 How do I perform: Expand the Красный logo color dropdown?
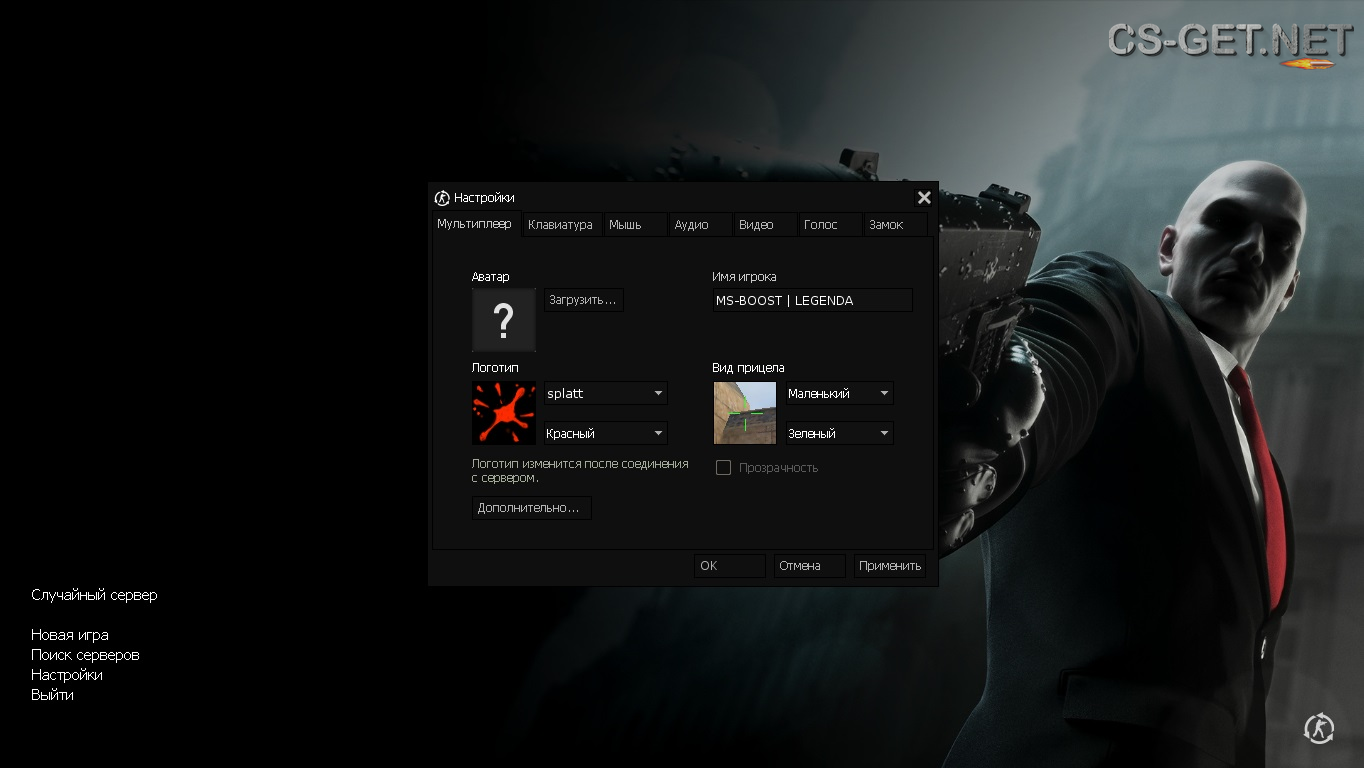point(605,434)
